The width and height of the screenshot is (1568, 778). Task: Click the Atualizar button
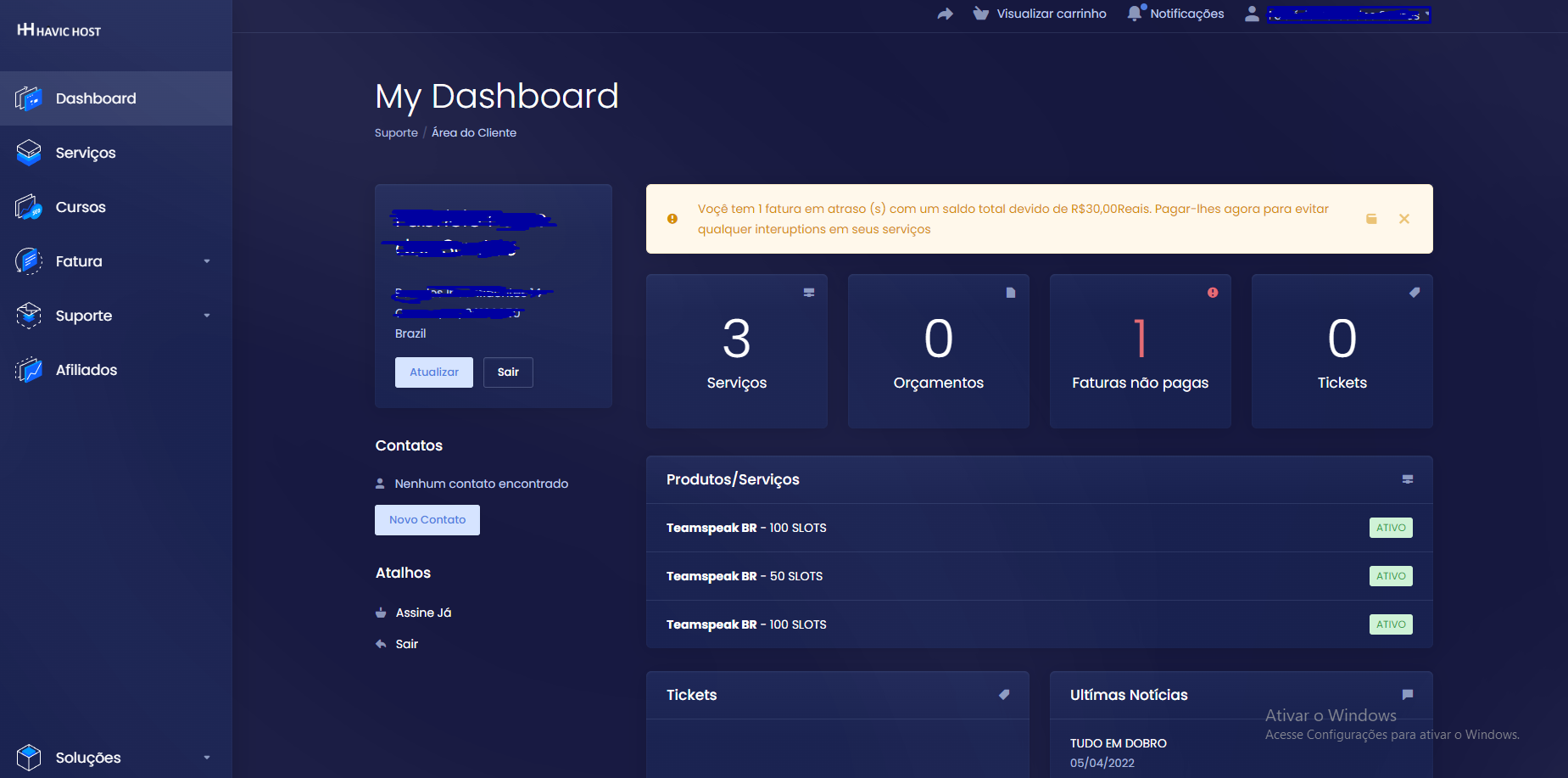click(434, 372)
